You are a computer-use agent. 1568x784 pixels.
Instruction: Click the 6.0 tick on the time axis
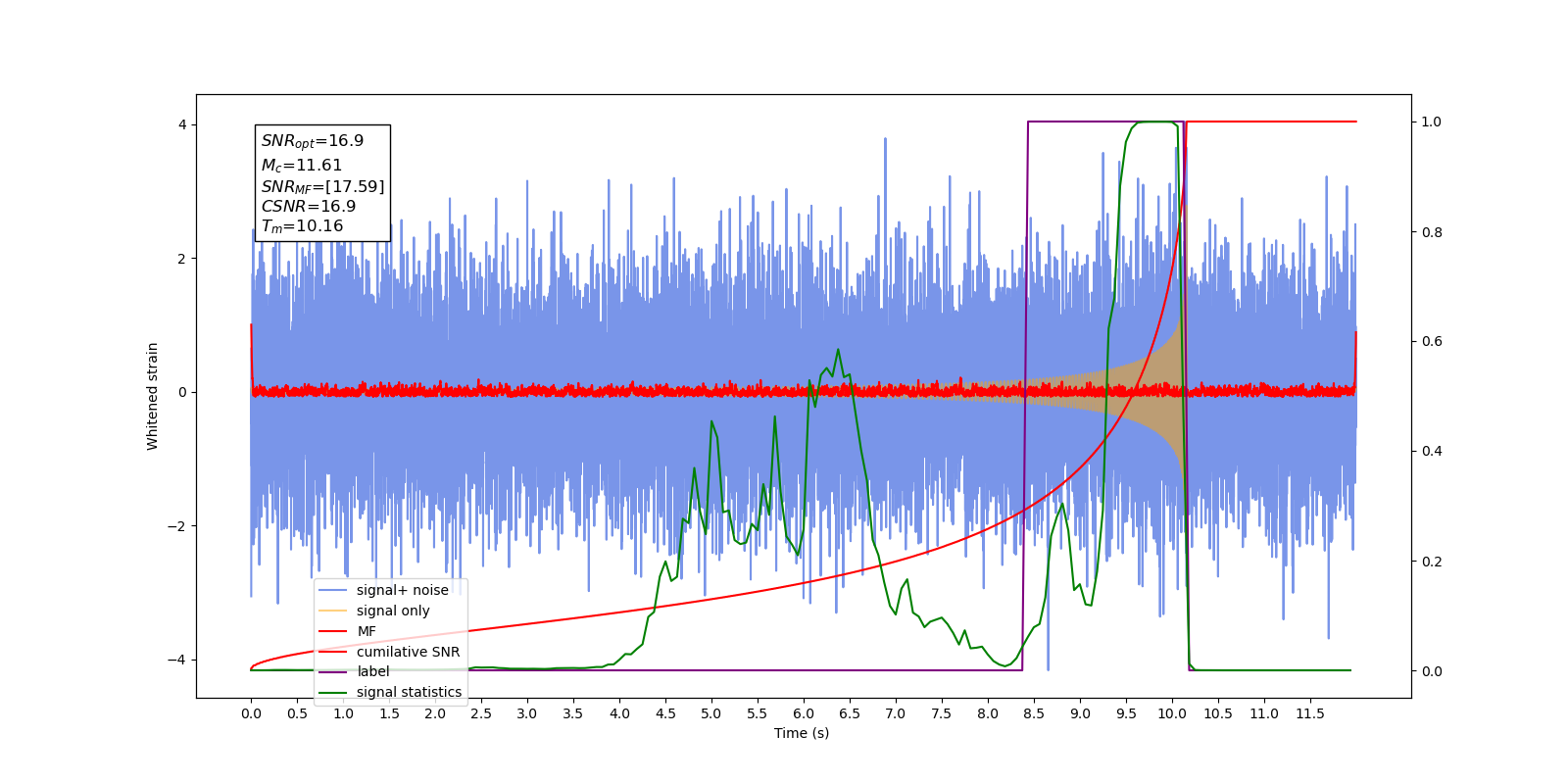pyautogui.click(x=804, y=713)
